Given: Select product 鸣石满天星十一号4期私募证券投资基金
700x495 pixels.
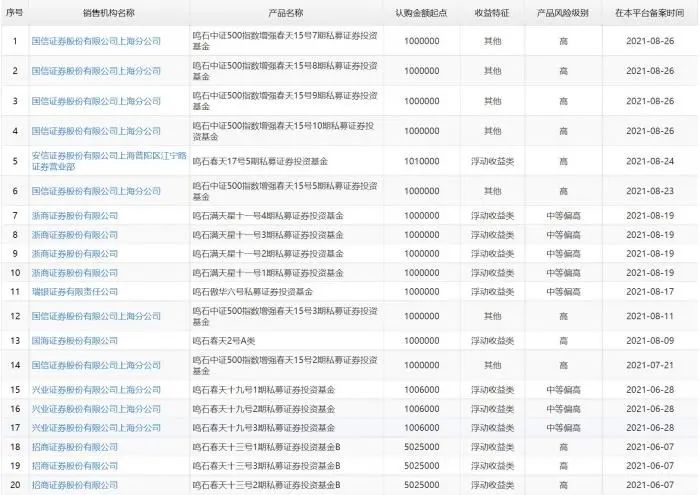Looking at the screenshot, I should (268, 216).
